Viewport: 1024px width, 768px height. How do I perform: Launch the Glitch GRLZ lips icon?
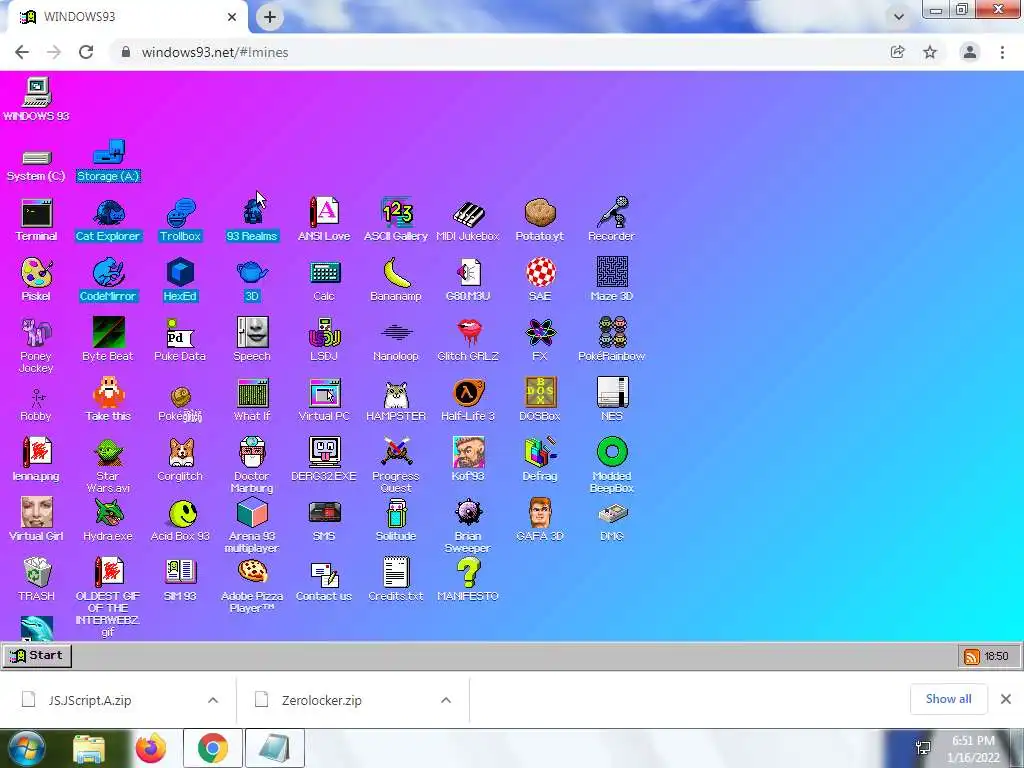tap(468, 333)
